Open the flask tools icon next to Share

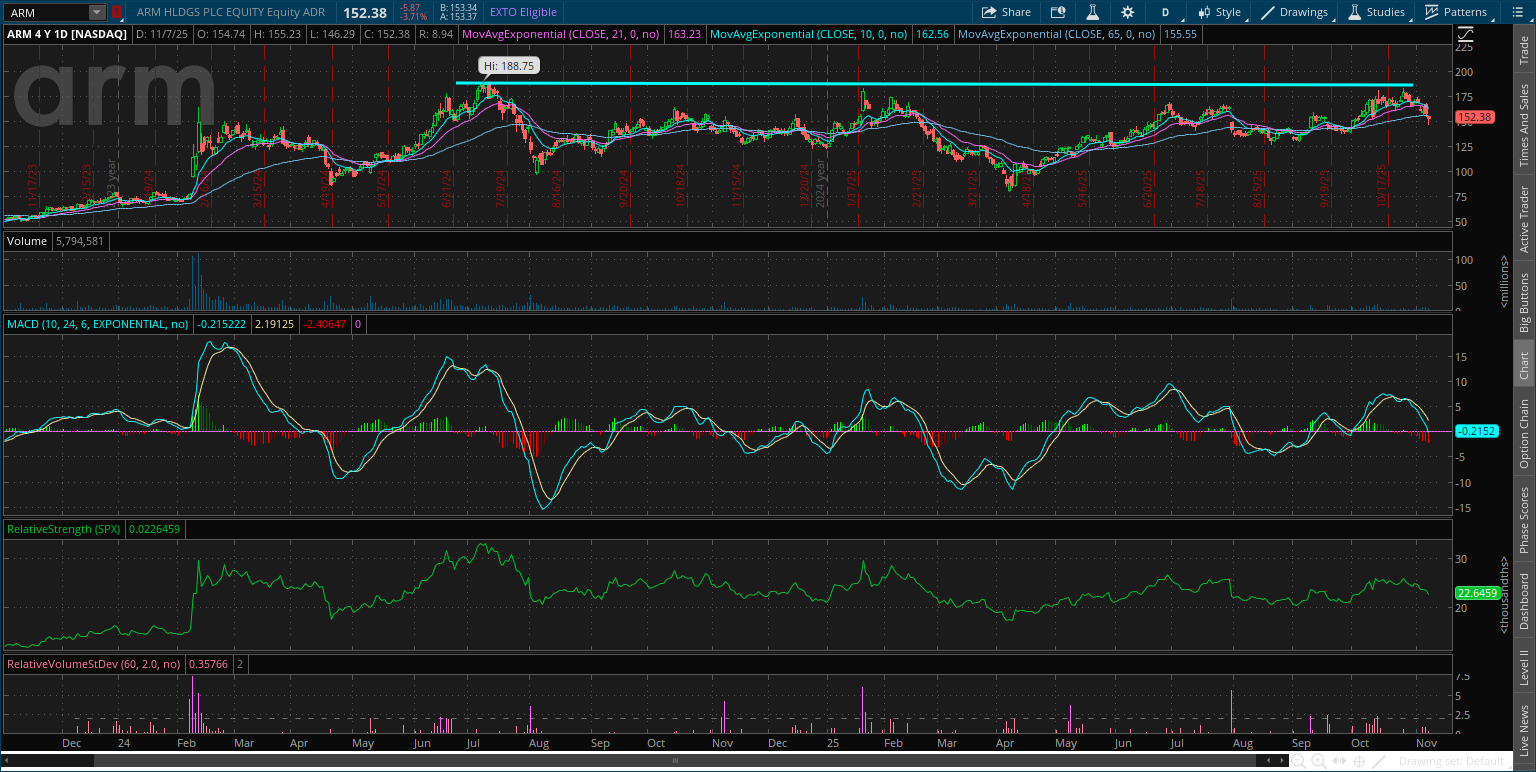point(1094,12)
